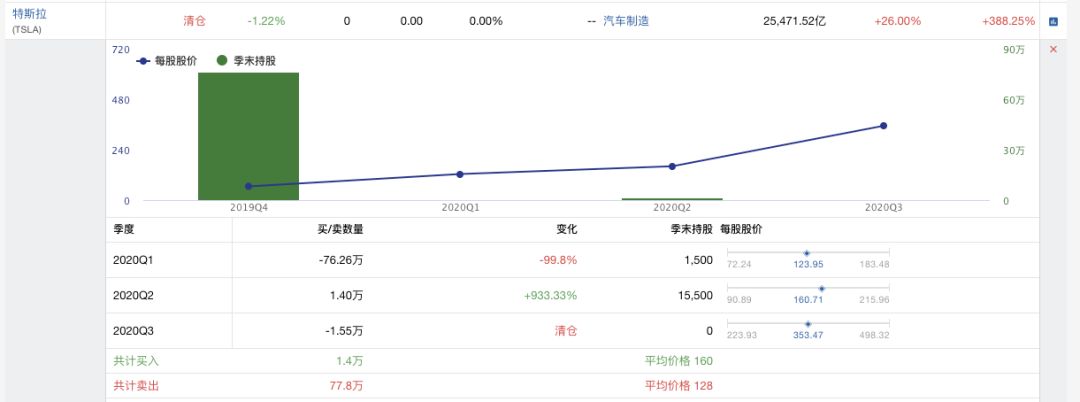The height and width of the screenshot is (402, 1080).
Task: Select the 2020Q2 row label
Action: tap(134, 295)
